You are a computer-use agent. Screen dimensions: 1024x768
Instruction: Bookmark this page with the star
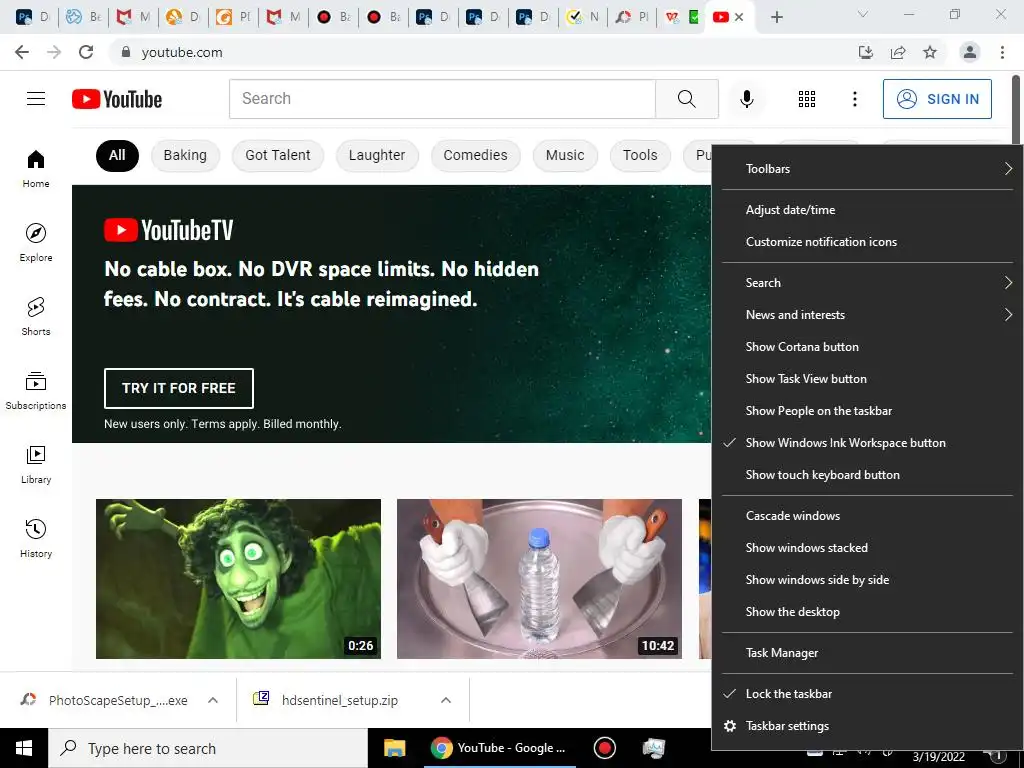[930, 52]
